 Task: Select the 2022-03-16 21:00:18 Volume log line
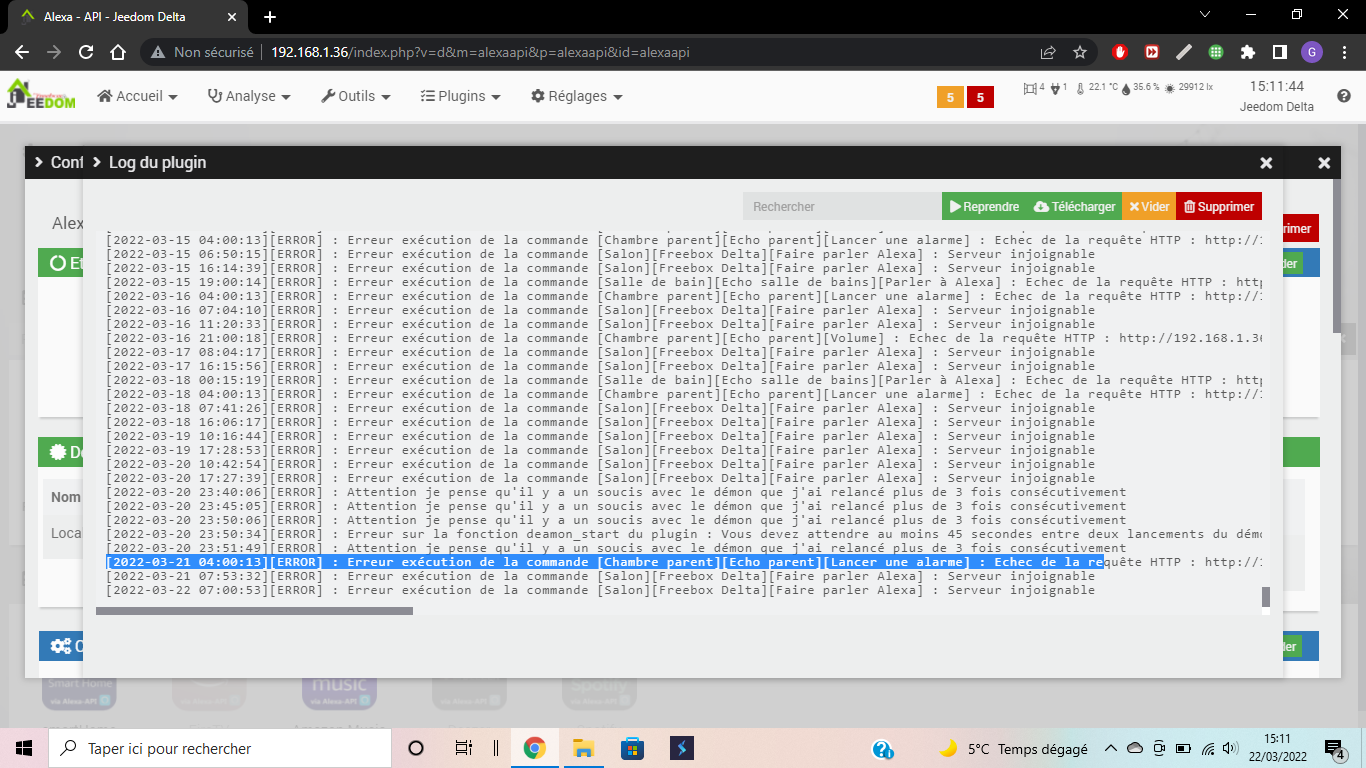click(x=684, y=338)
